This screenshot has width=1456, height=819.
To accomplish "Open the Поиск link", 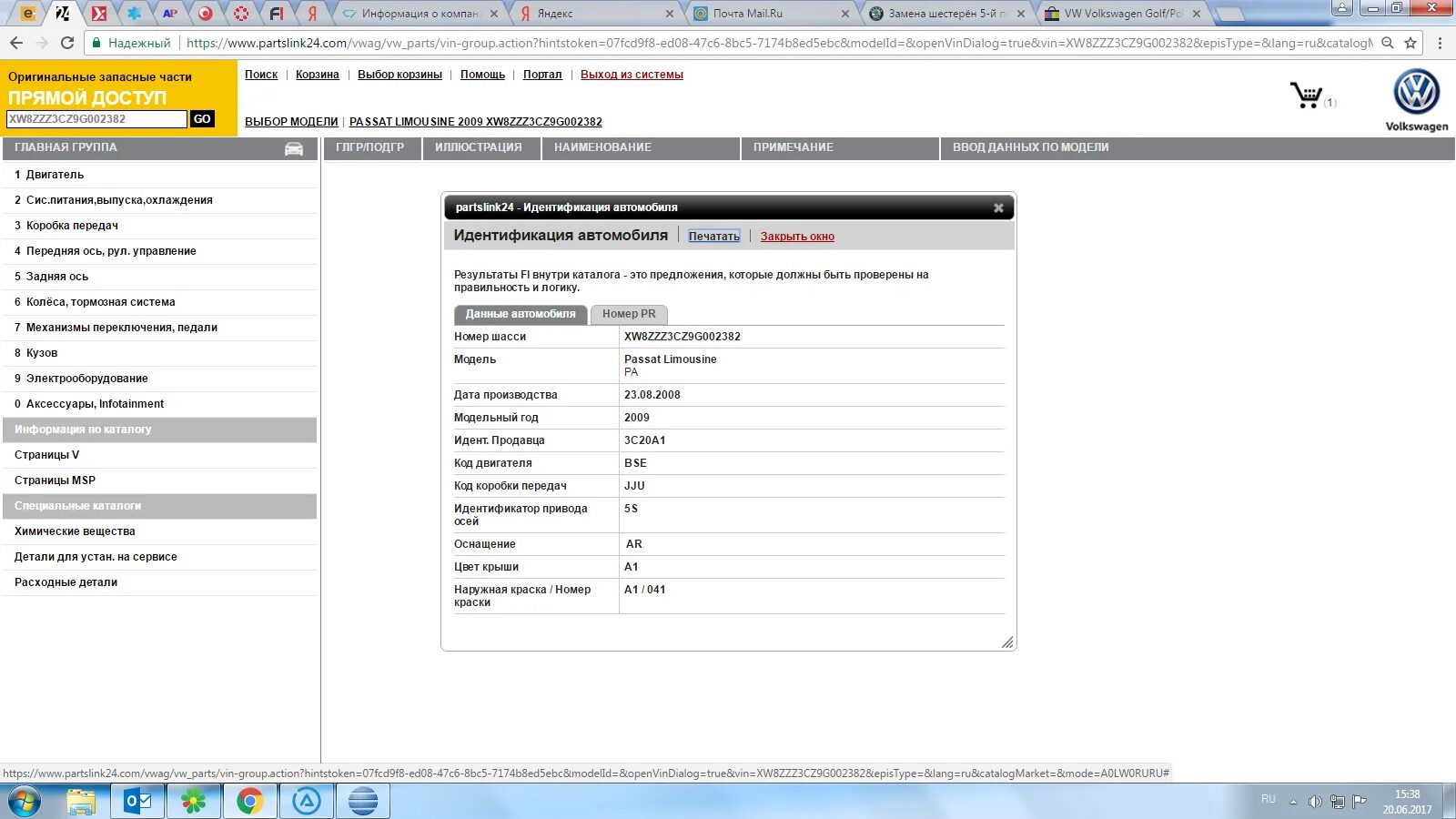I will [261, 75].
